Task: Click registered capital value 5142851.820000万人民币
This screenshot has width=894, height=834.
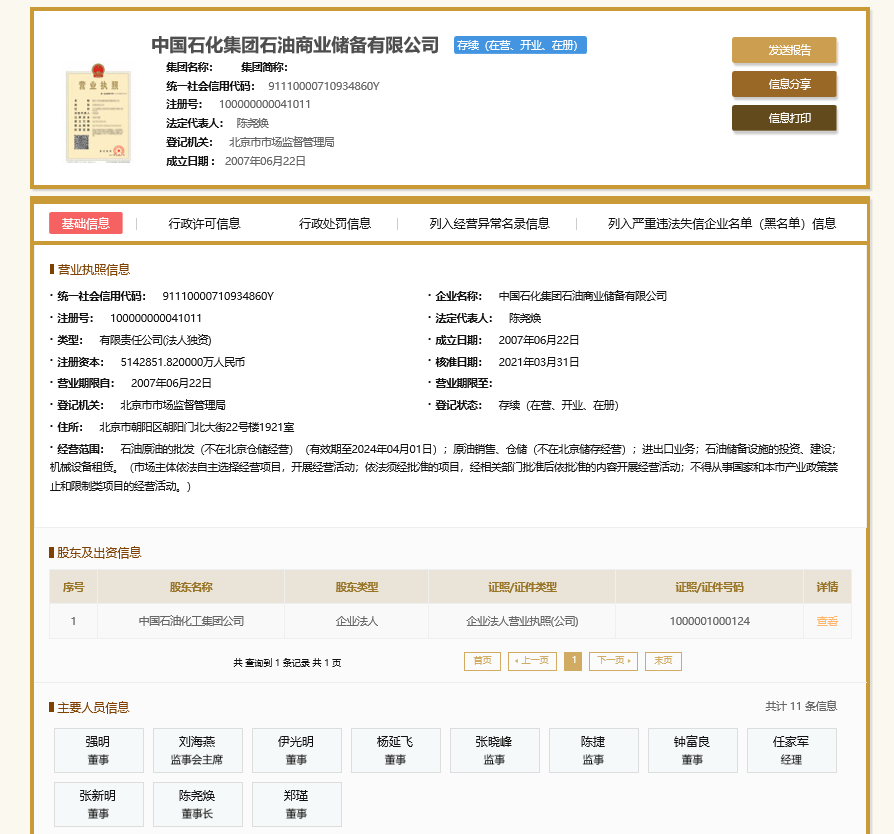Action: (182, 362)
